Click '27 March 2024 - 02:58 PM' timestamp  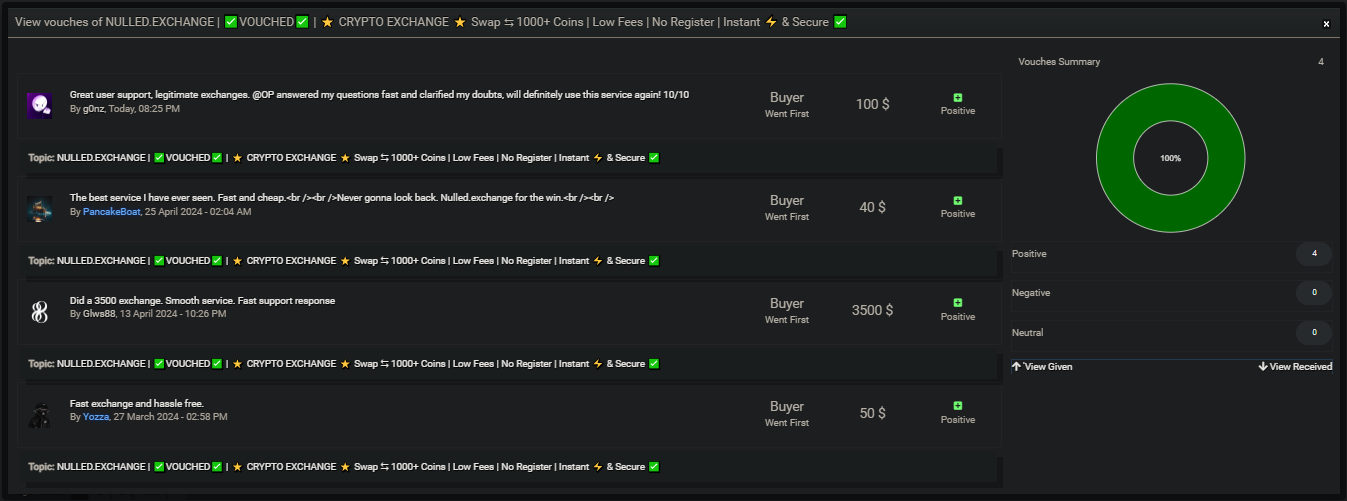coord(171,417)
